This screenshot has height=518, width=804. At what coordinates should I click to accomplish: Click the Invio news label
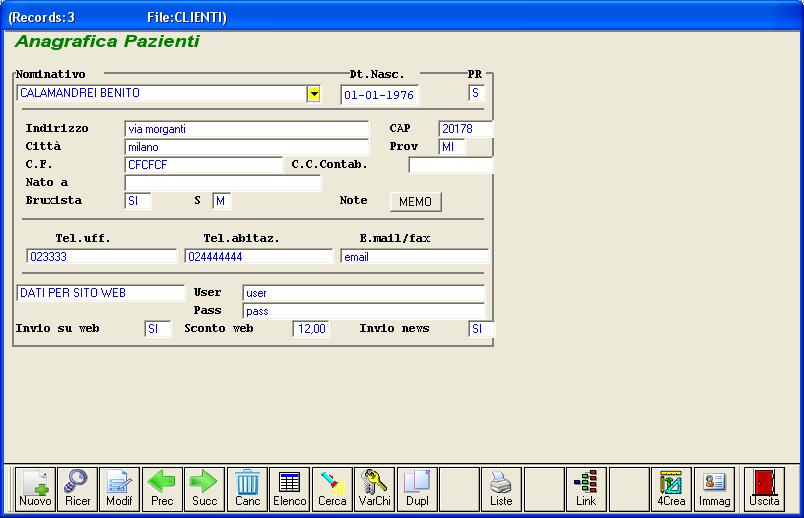pos(394,328)
